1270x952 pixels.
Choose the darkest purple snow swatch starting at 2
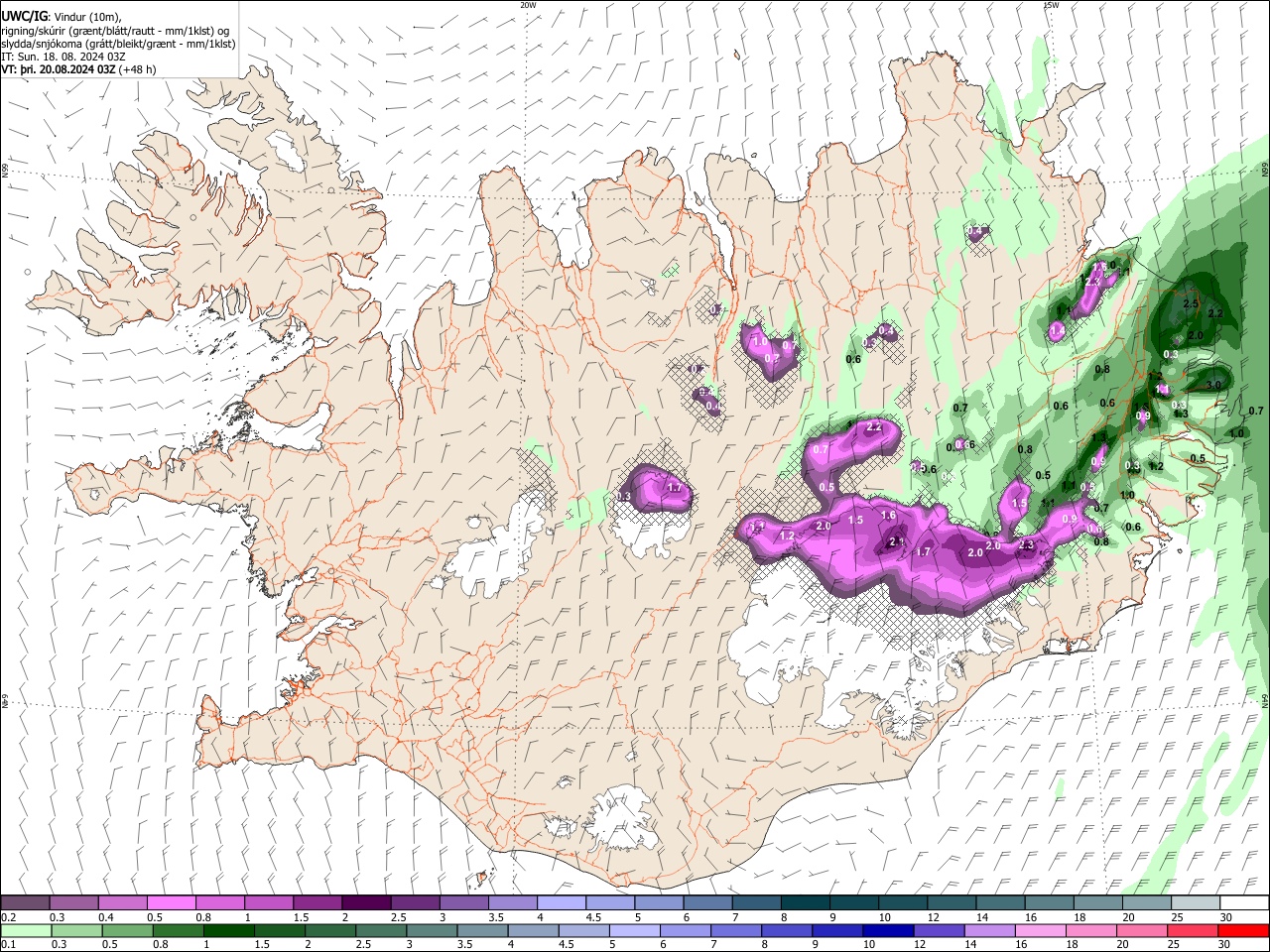point(366,902)
